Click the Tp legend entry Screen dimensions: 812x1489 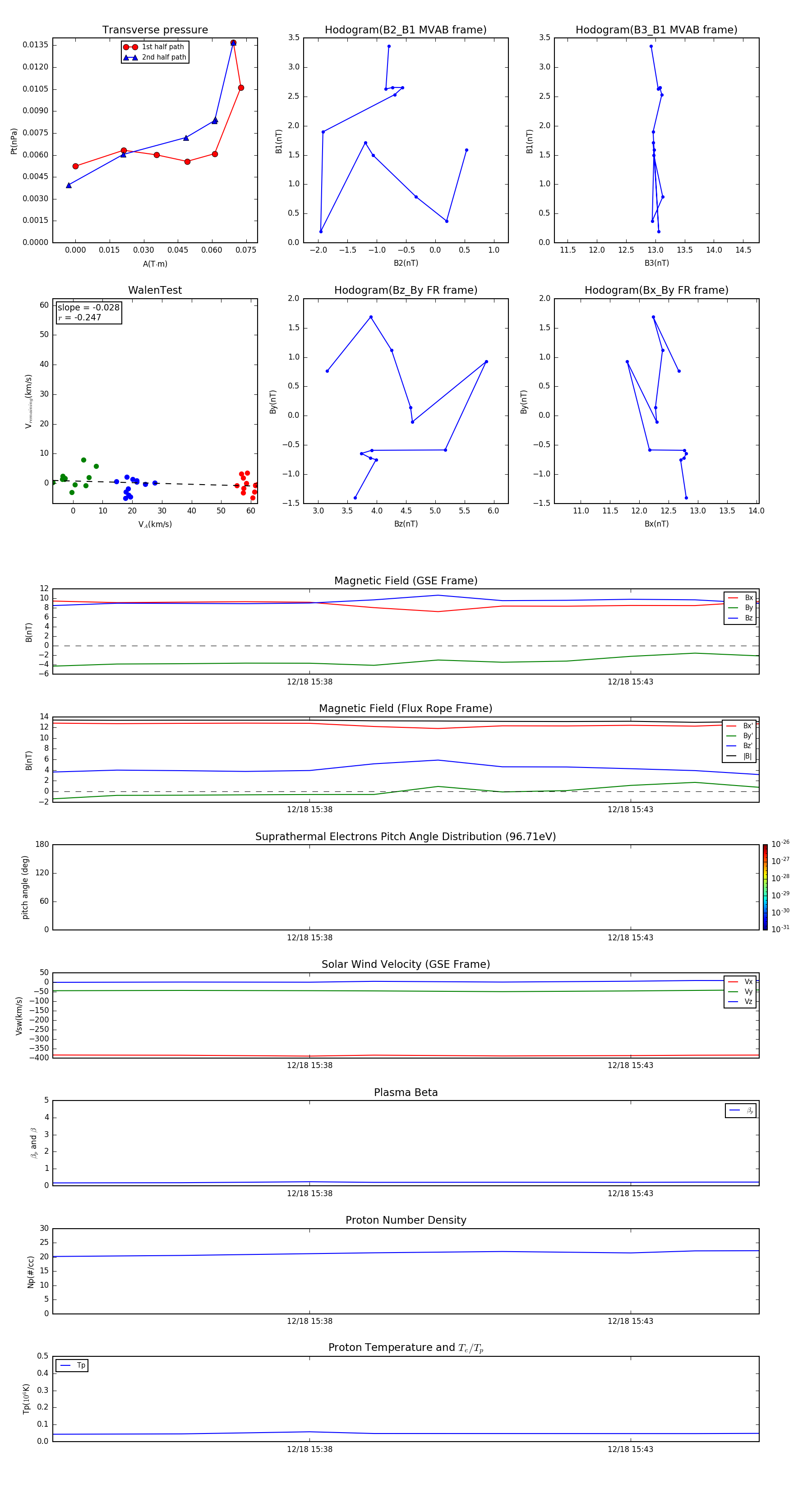click(72, 1365)
